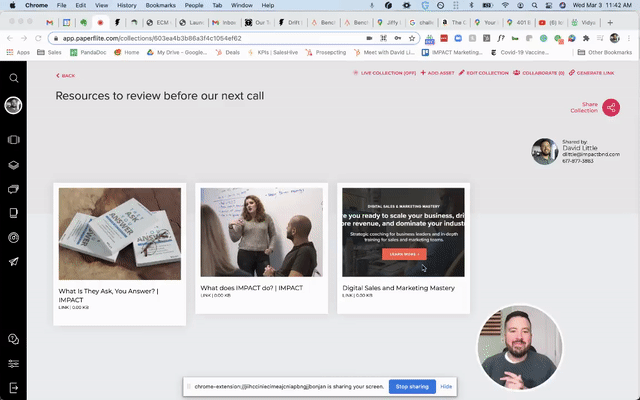The image size is (640, 400).
Task: Click the browser back arrow
Action: [x=10, y=38]
